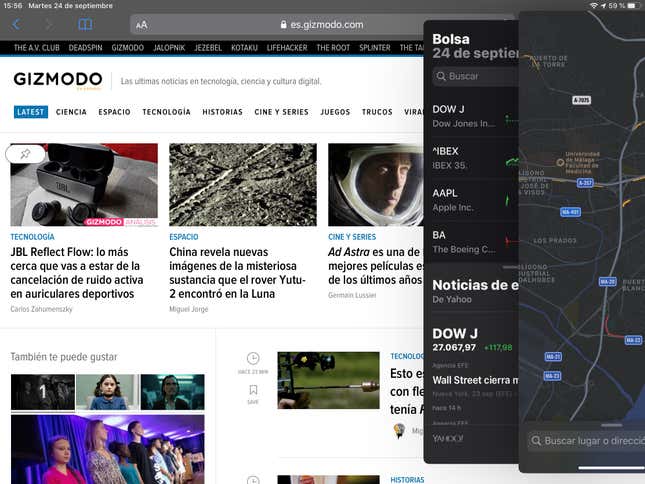Tap the A-357 road shield in Maps
The image size is (645, 484).
(x=585, y=183)
